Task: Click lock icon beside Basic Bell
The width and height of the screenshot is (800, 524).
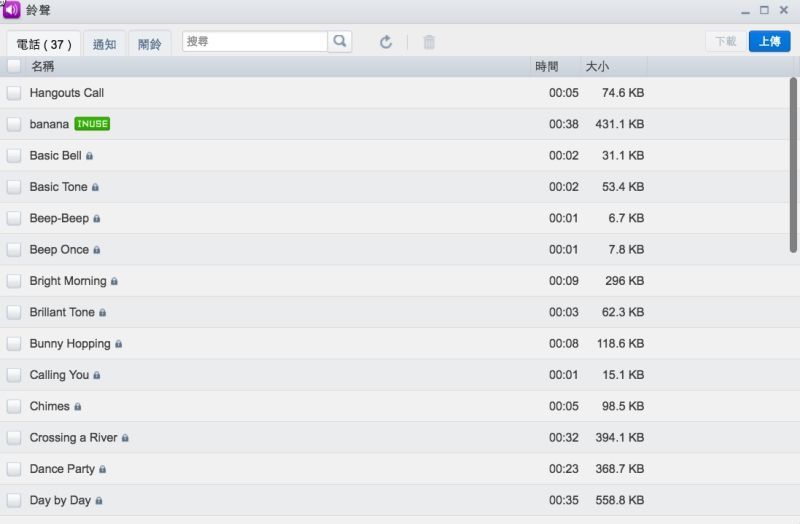Action: [x=89, y=156]
